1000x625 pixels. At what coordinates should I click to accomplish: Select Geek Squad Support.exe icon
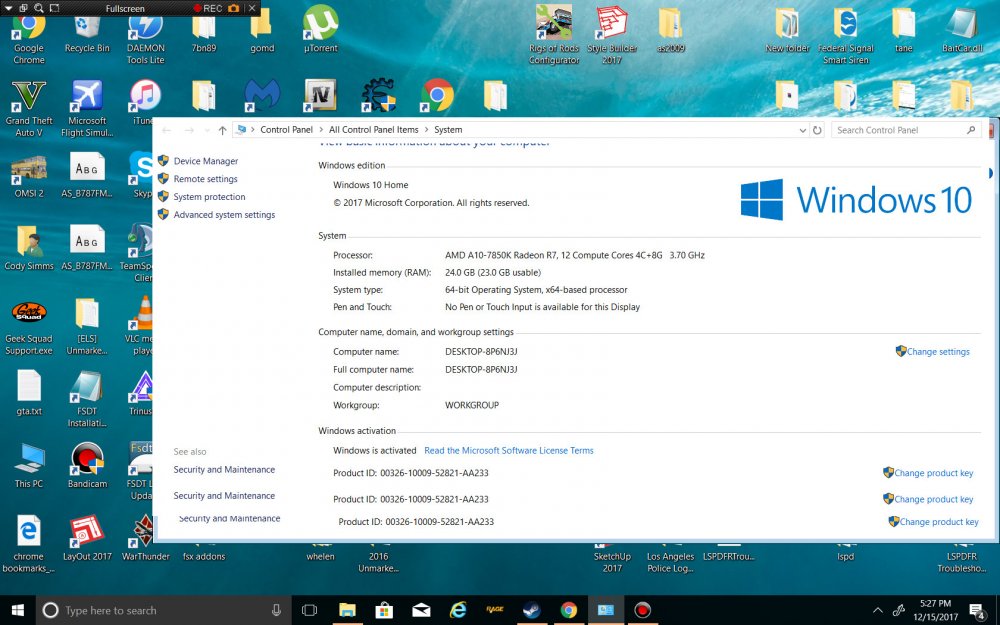[29, 328]
